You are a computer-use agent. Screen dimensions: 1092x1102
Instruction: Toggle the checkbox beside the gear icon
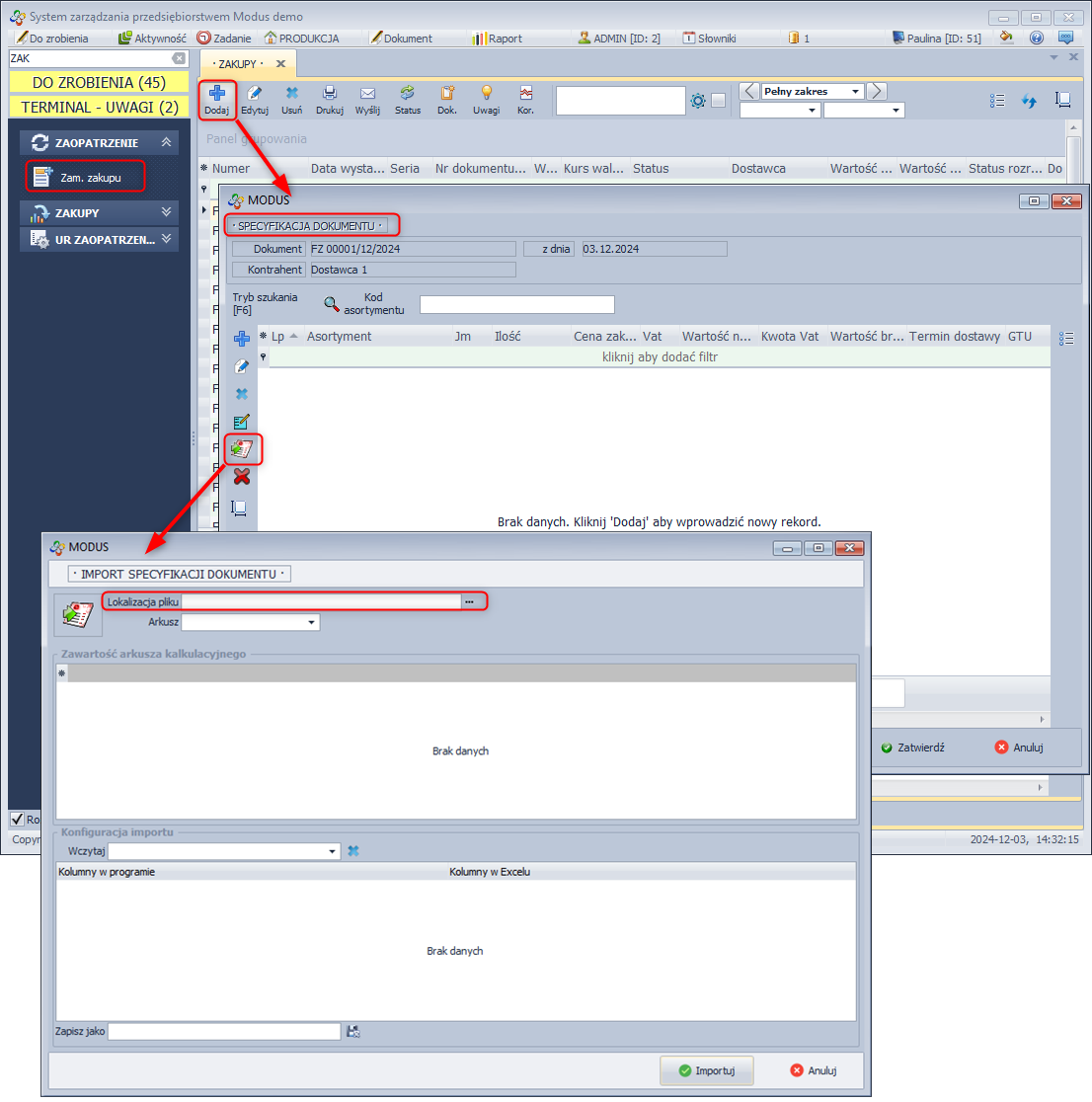(x=718, y=101)
